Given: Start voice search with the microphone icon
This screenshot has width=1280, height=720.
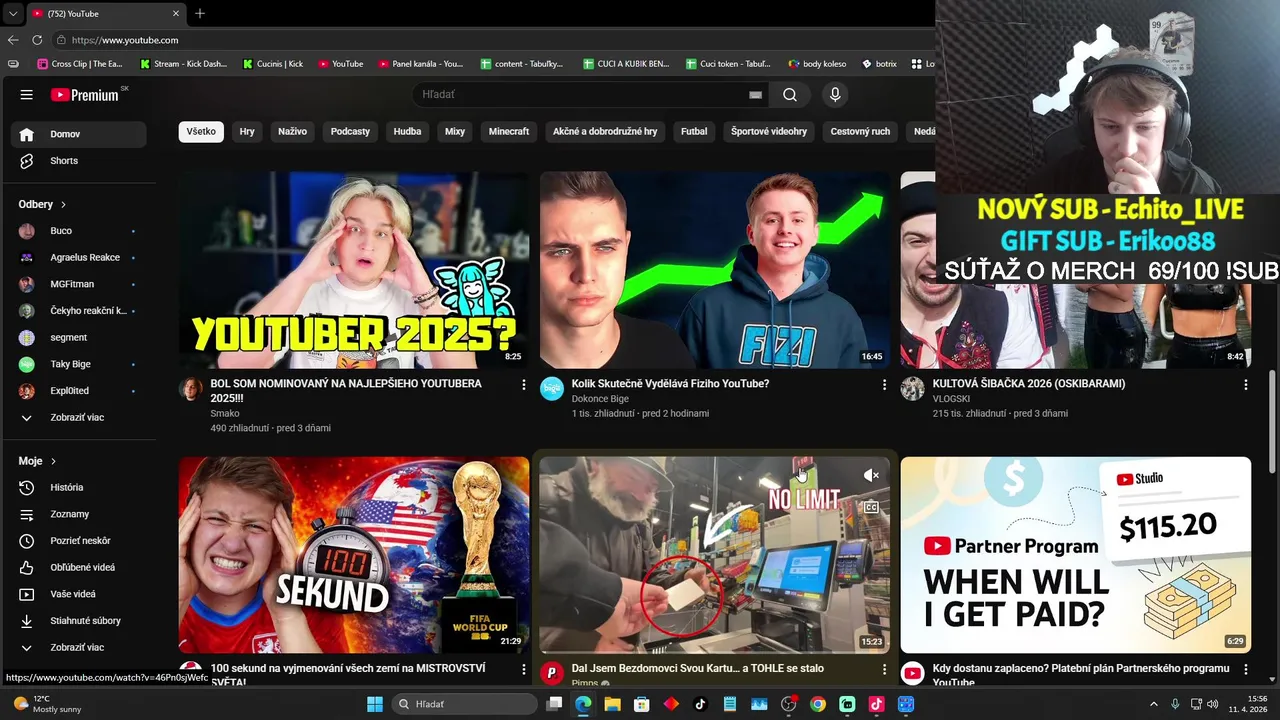Looking at the screenshot, I should click(x=835, y=95).
